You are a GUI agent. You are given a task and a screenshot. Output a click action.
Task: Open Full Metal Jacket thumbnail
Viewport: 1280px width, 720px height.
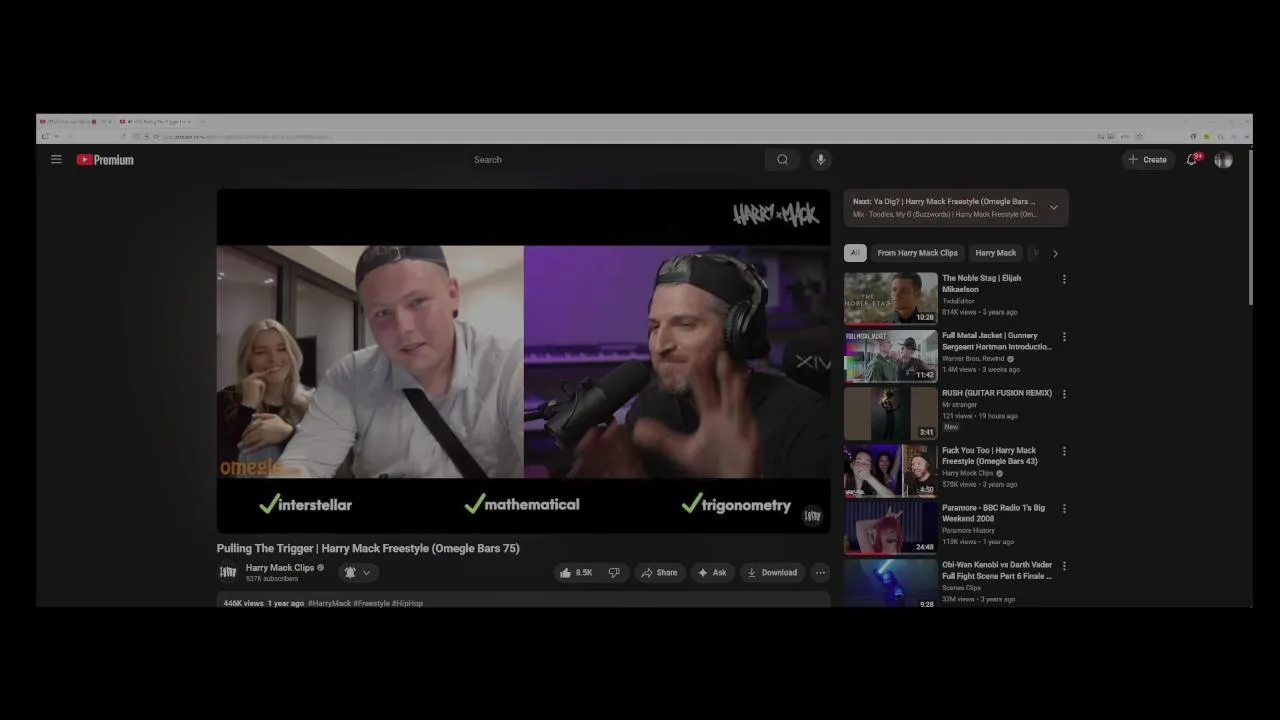tap(891, 355)
